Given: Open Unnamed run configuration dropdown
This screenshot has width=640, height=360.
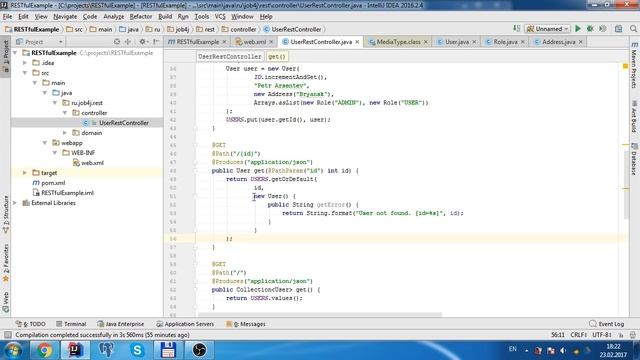Looking at the screenshot, I should tap(548, 29).
